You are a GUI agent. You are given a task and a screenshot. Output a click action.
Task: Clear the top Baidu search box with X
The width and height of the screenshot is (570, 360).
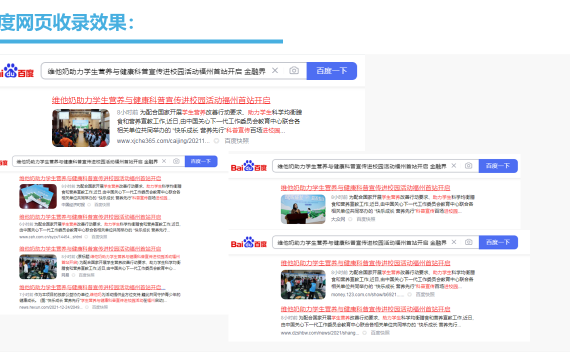275,71
